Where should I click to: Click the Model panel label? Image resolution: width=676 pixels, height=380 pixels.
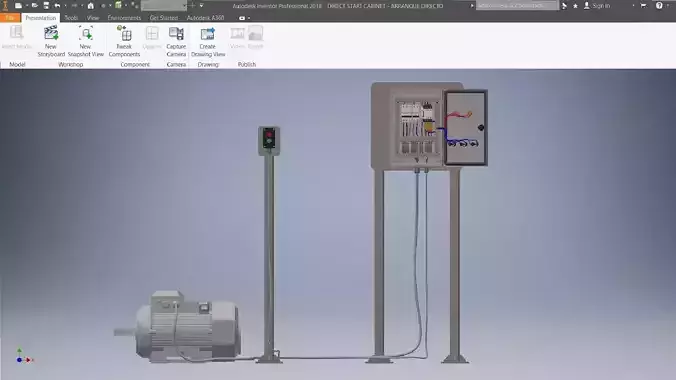17,64
